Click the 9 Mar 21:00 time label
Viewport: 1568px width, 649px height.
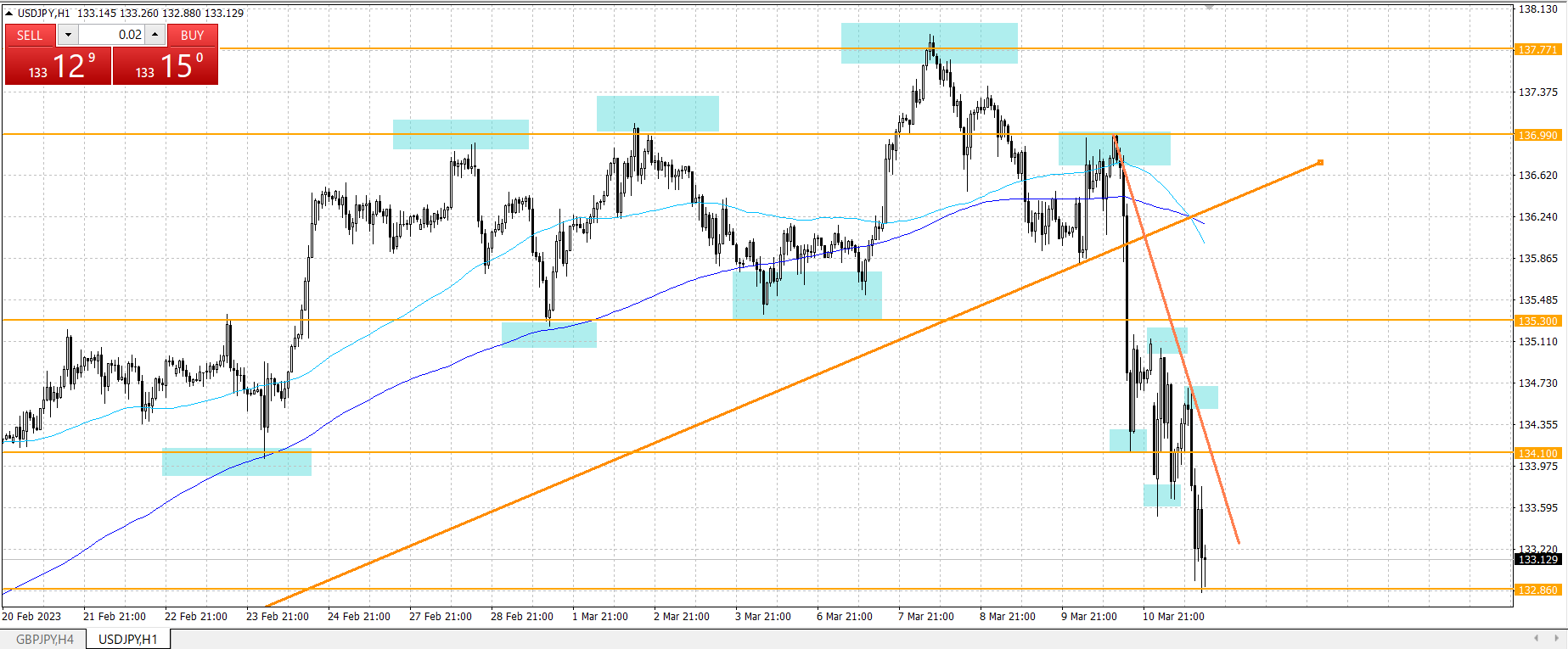pyautogui.click(x=1089, y=617)
